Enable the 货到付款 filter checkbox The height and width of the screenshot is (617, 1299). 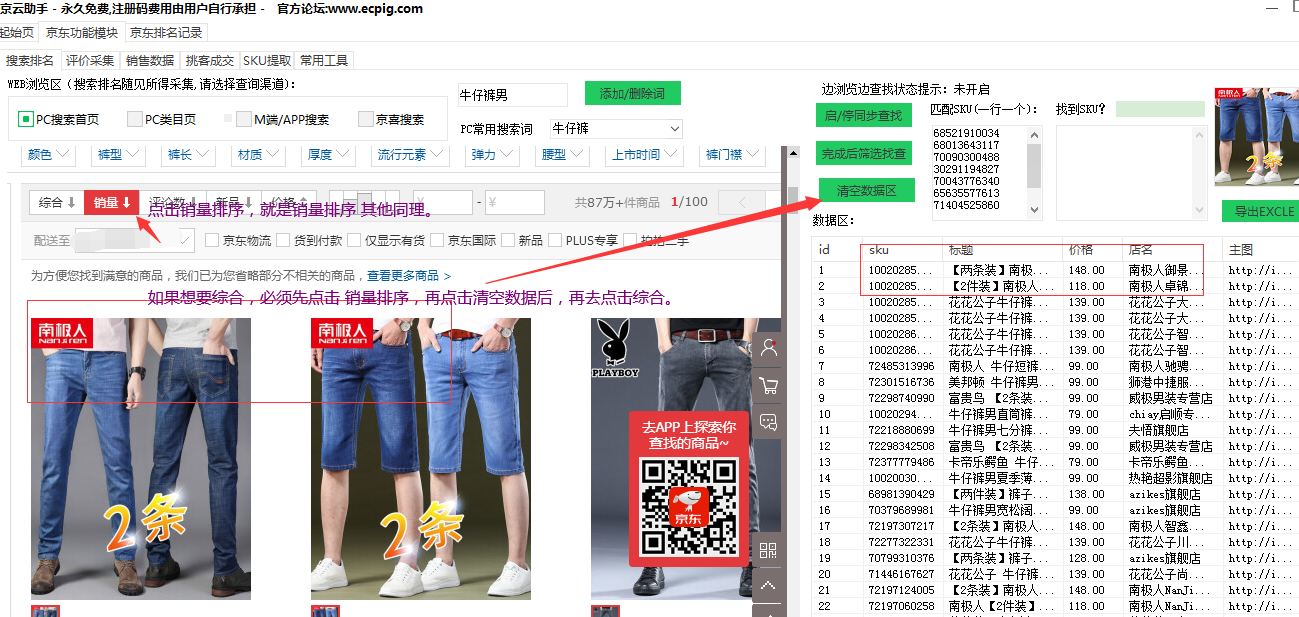(x=284, y=240)
